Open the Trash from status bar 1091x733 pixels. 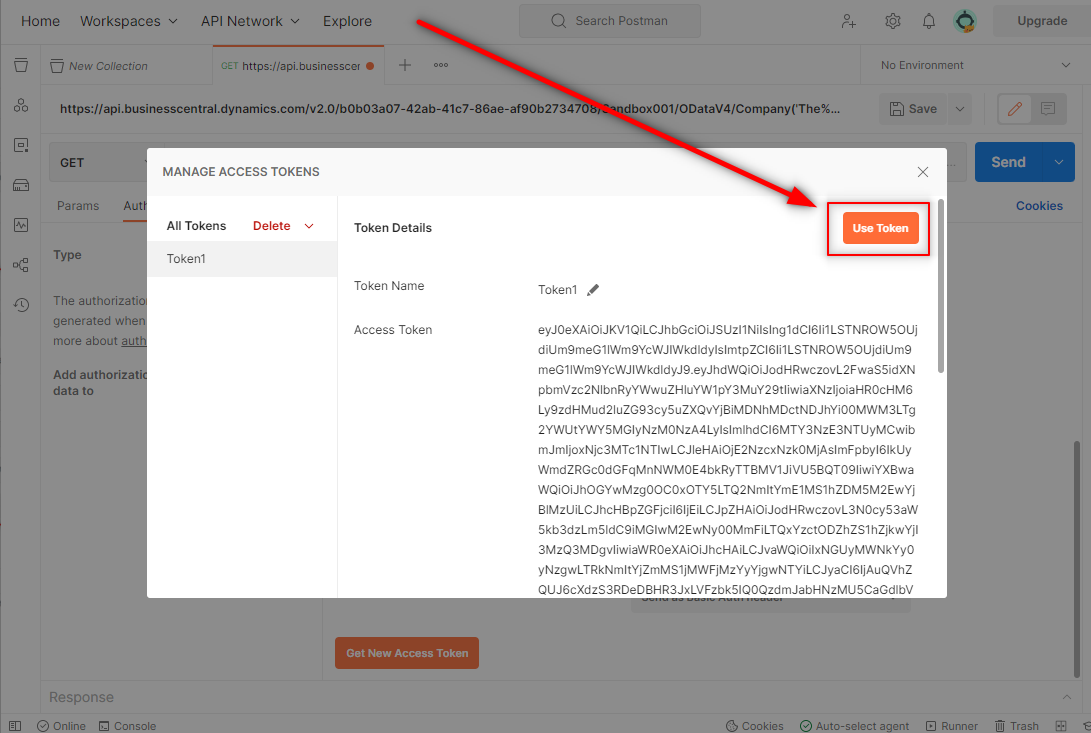coord(1017,725)
